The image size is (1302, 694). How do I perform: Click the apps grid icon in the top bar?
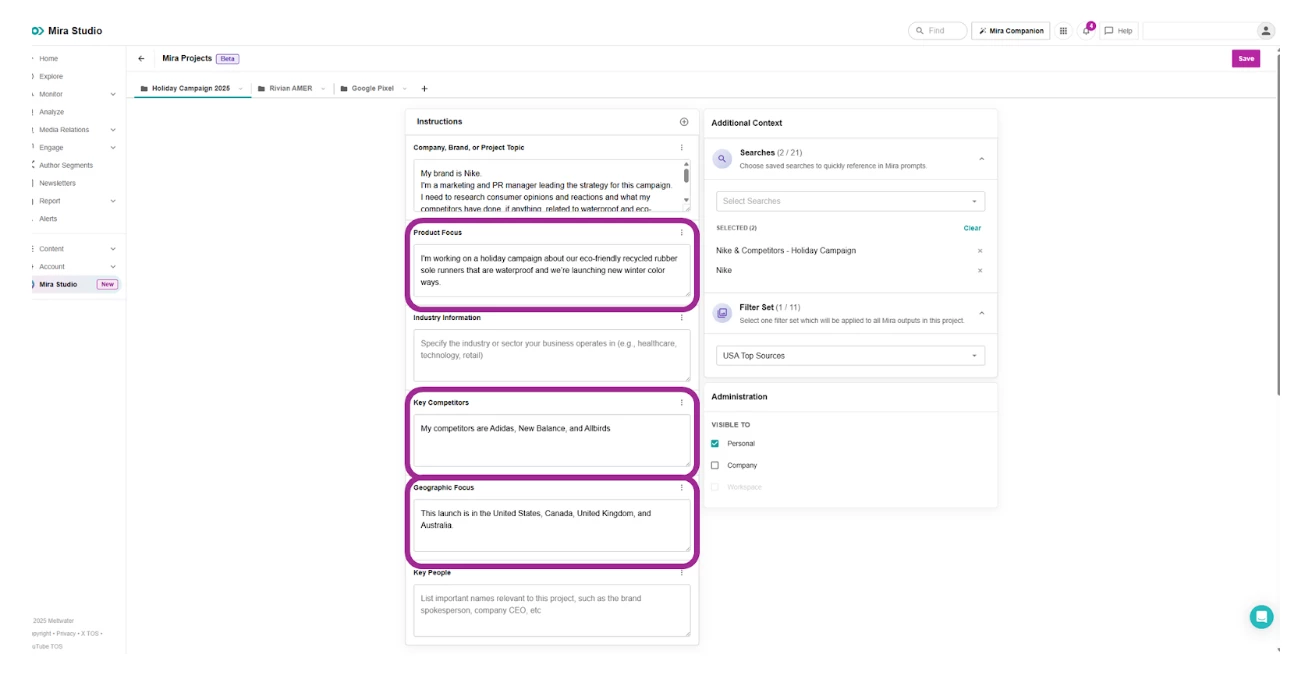(1063, 31)
